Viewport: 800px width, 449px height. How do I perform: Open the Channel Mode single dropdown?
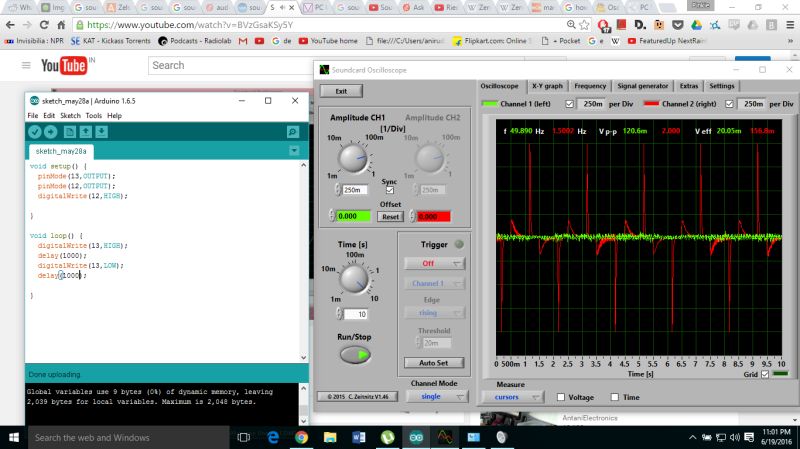coord(437,396)
